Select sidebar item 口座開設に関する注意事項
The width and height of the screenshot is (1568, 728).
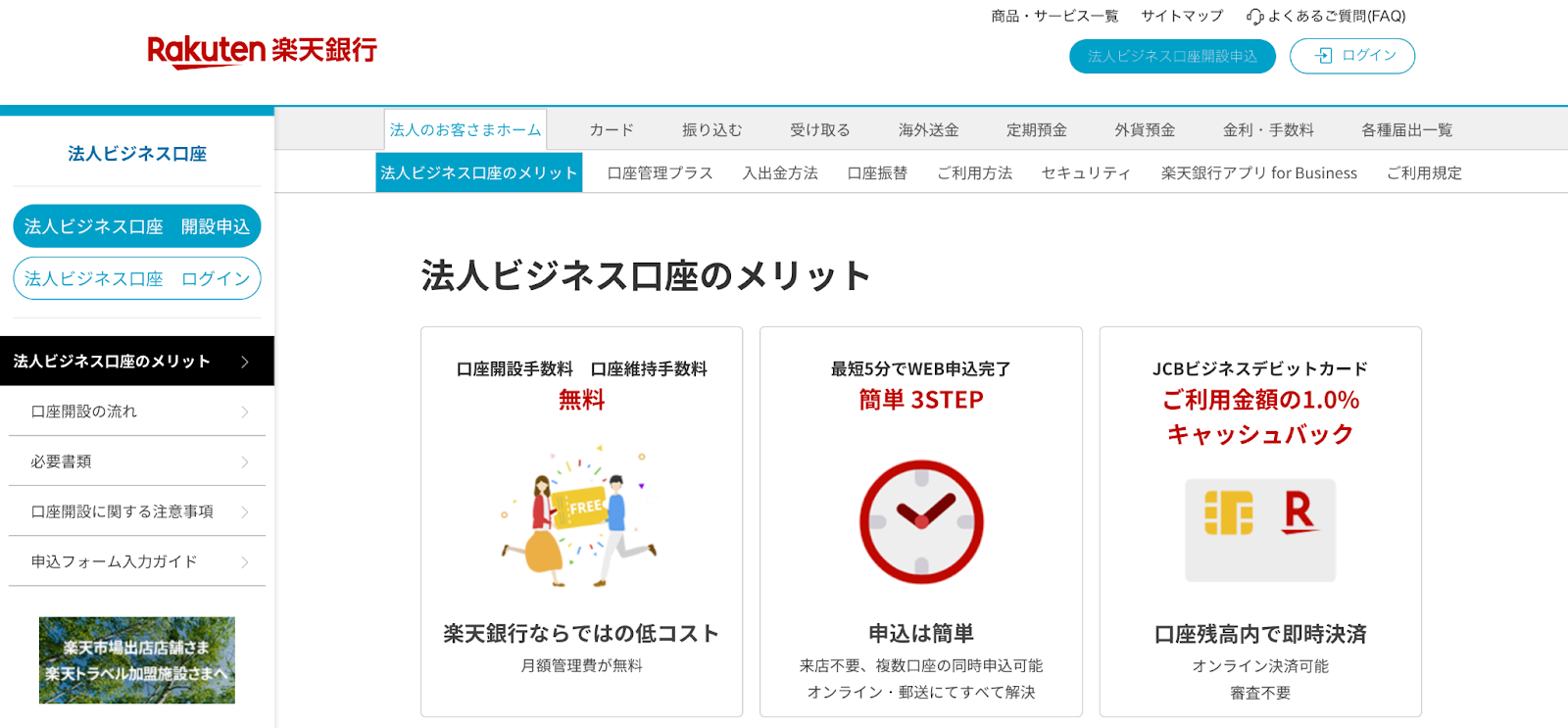137,511
